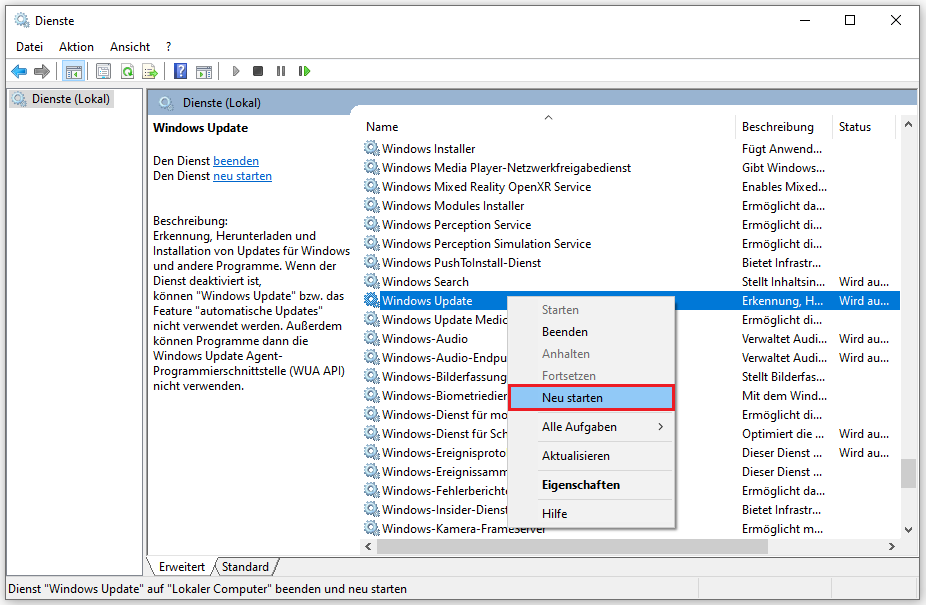Screen dimensions: 926x605
Task: Click the gear icon of Windows PushToInstall-Dienst
Action: [x=371, y=262]
